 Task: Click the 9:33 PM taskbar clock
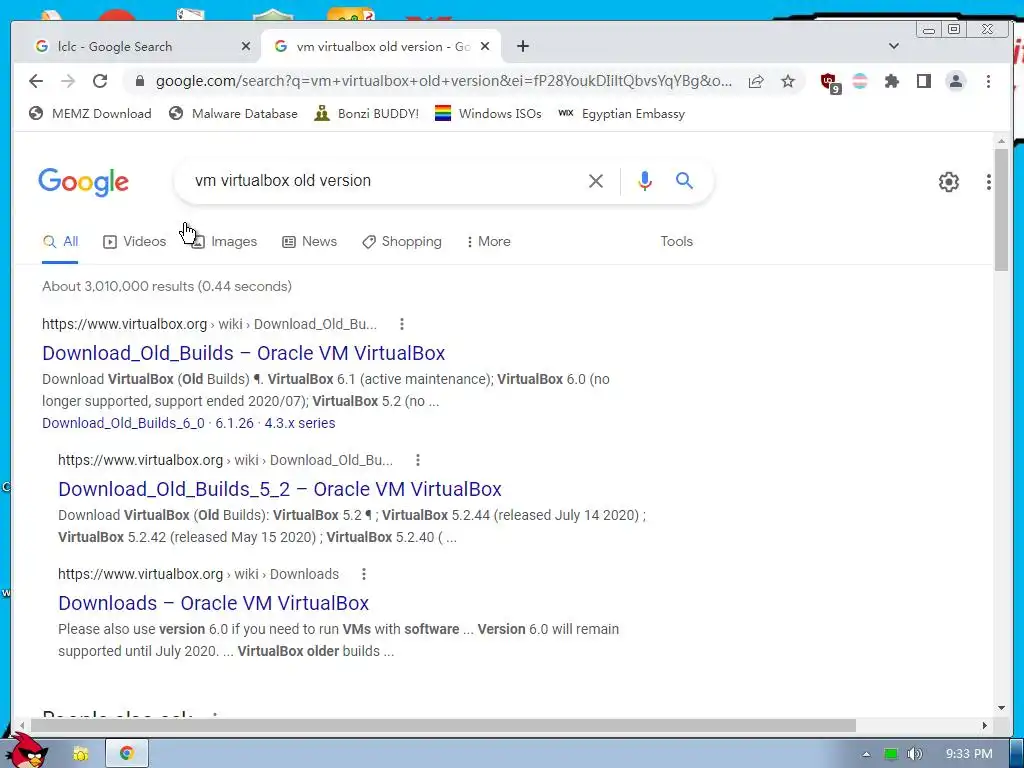click(968, 754)
